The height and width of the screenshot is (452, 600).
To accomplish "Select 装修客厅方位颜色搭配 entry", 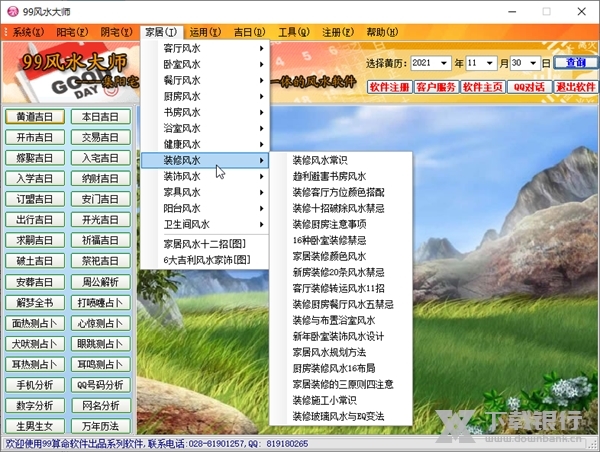I will (x=341, y=192).
